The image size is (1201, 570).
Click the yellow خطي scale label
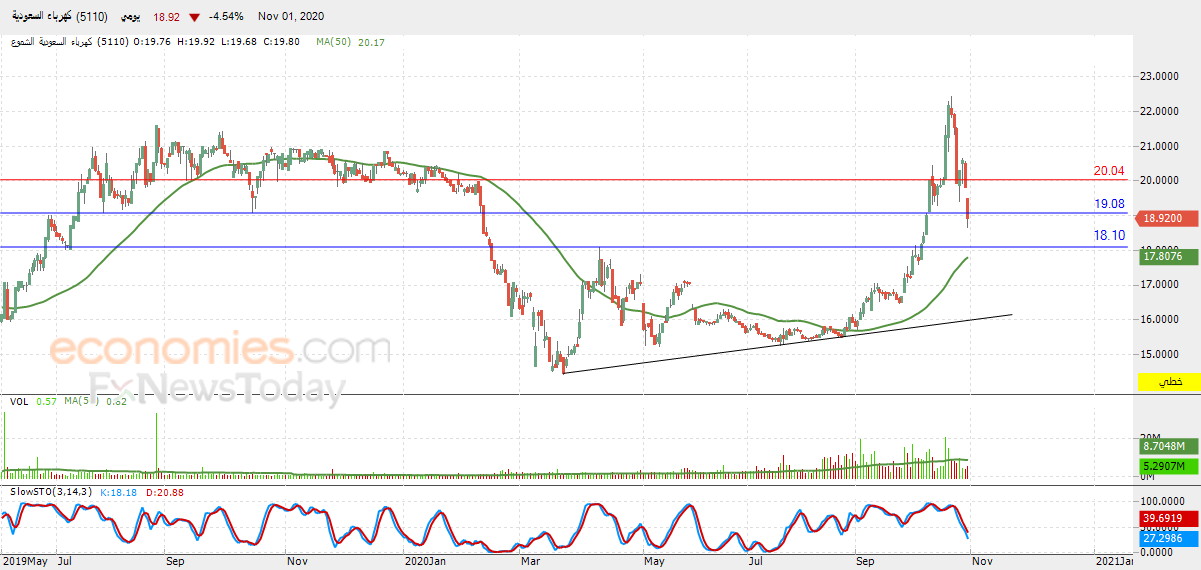(x=1169, y=382)
